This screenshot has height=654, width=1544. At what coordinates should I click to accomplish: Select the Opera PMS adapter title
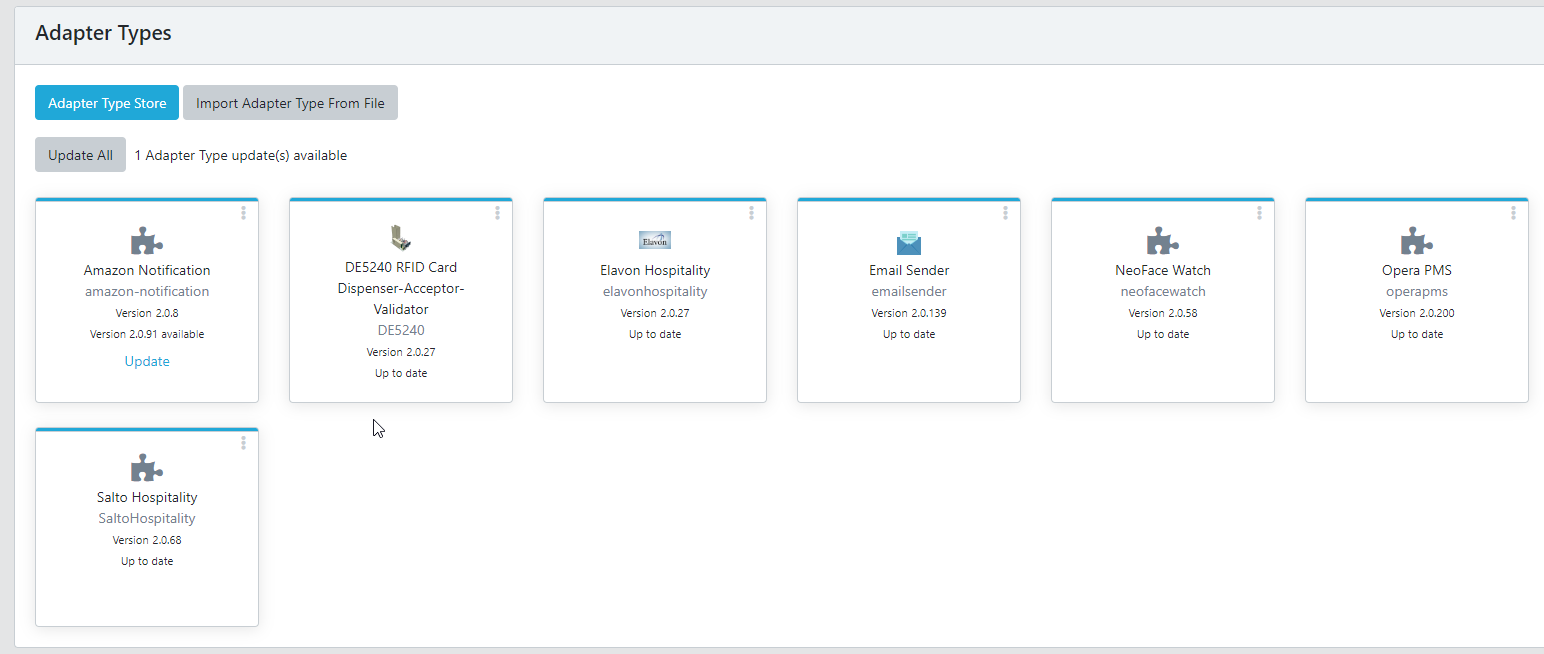click(1417, 270)
